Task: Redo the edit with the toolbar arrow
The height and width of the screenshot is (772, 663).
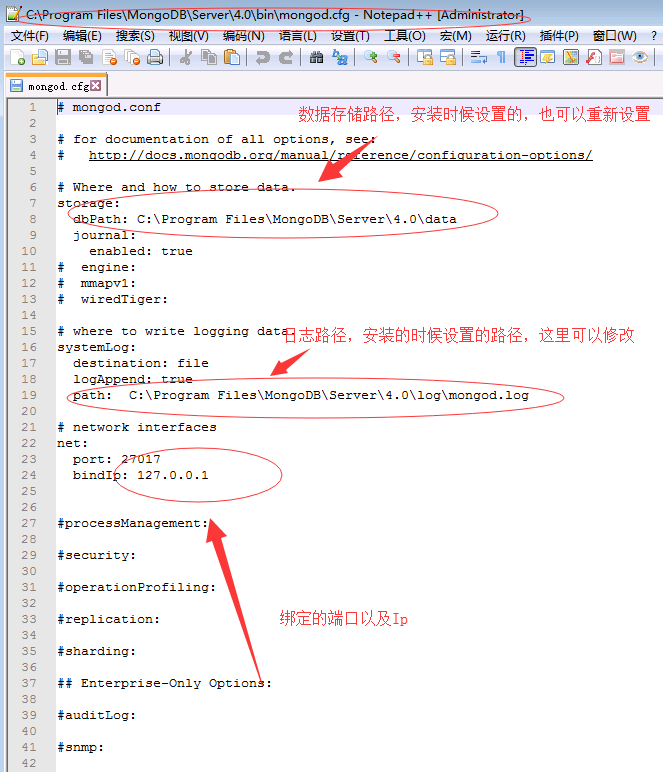Action: tap(285, 58)
